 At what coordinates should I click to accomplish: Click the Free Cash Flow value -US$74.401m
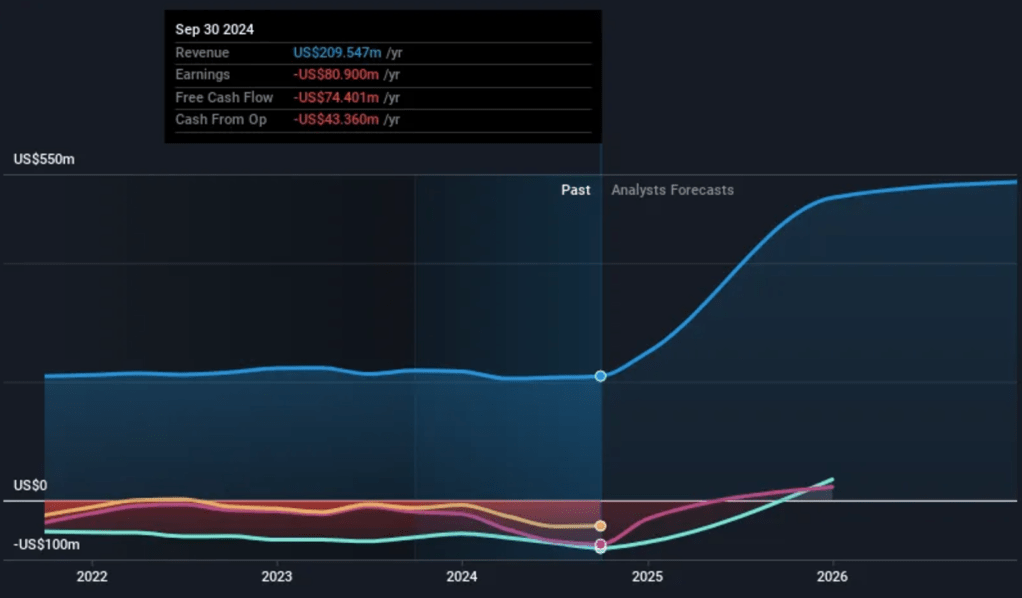pyautogui.click(x=337, y=97)
